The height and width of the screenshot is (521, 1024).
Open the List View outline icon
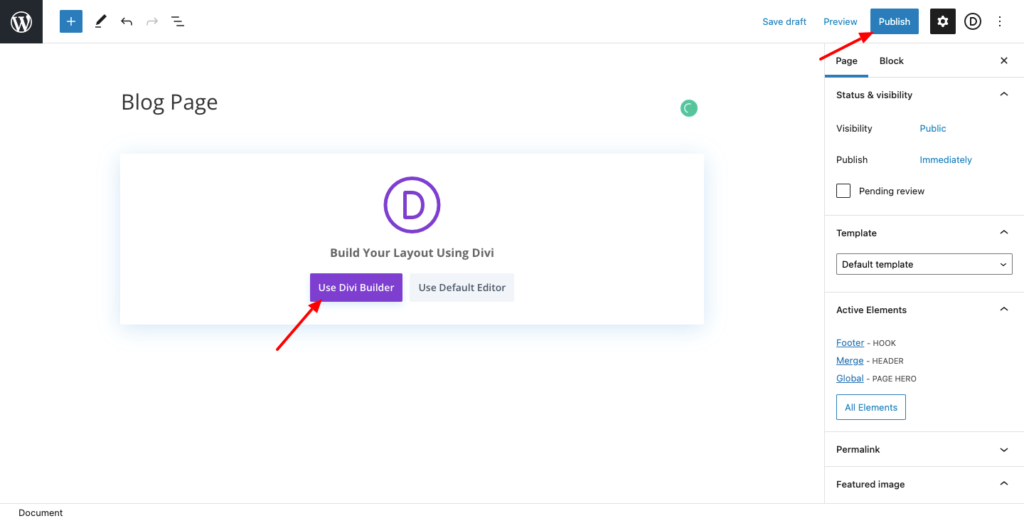178,22
